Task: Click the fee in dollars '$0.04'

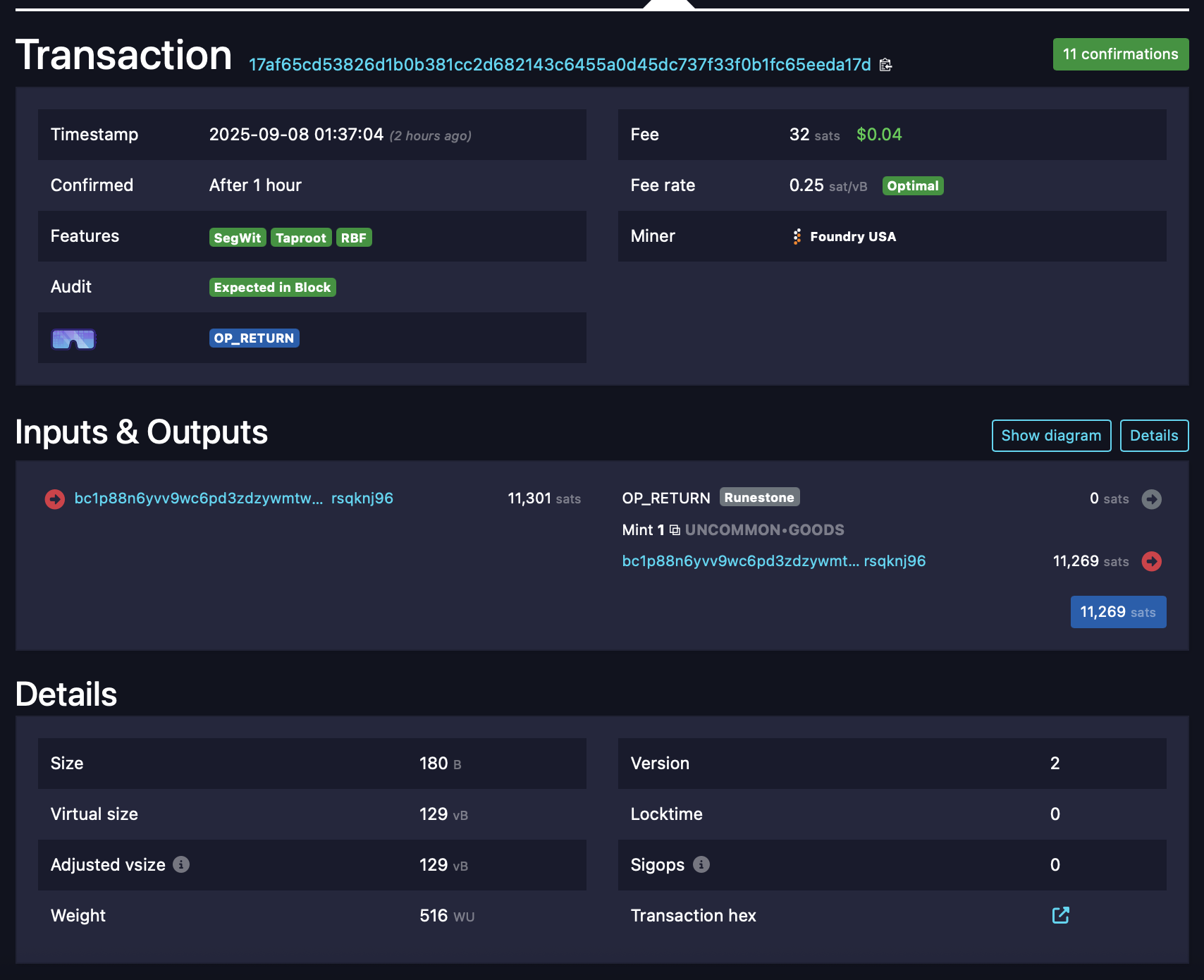Action: [x=879, y=135]
